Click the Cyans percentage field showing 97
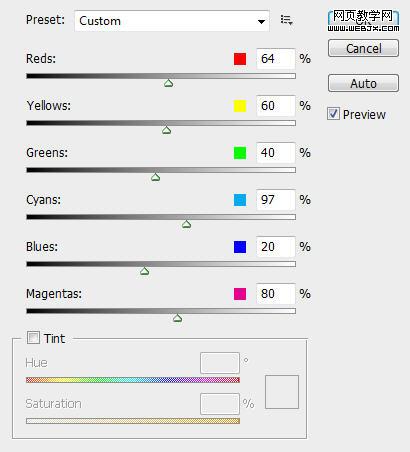 [276, 200]
